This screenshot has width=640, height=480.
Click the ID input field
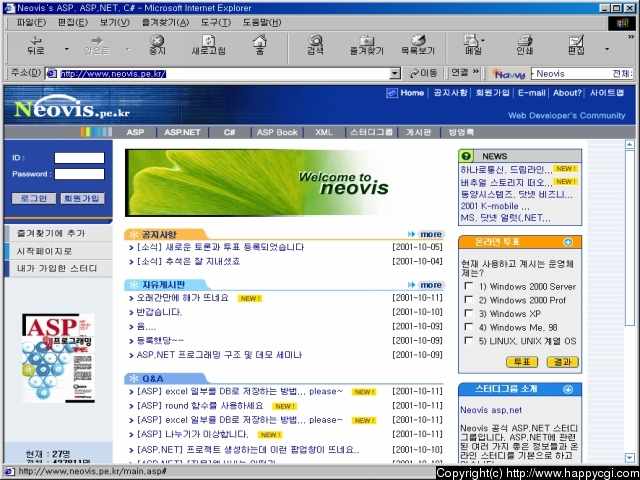[80, 158]
